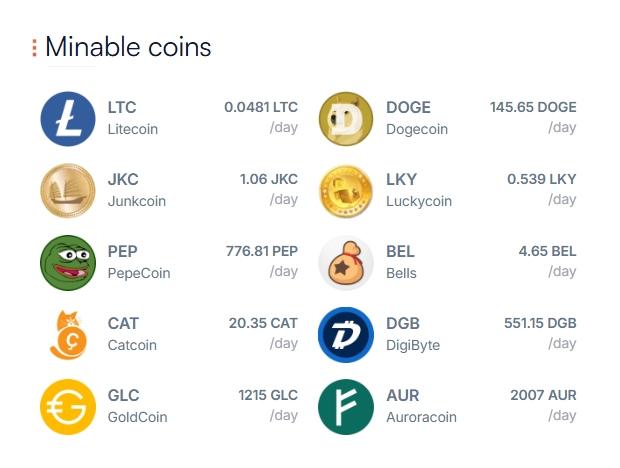Select the 551.15 DGB daily amount
The height and width of the screenshot is (468, 620).
[540, 323]
